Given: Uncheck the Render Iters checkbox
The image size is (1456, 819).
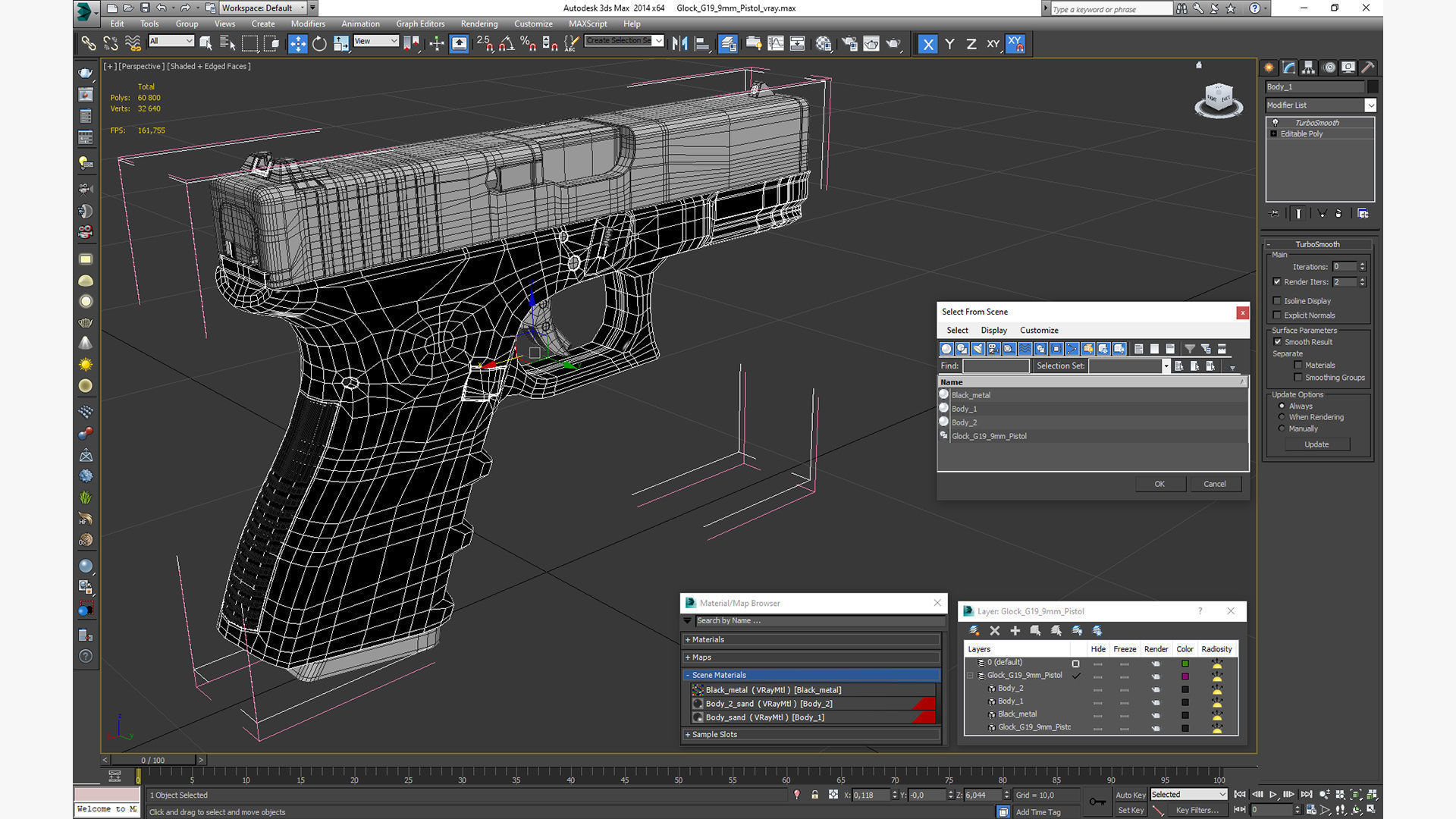Looking at the screenshot, I should (1278, 282).
